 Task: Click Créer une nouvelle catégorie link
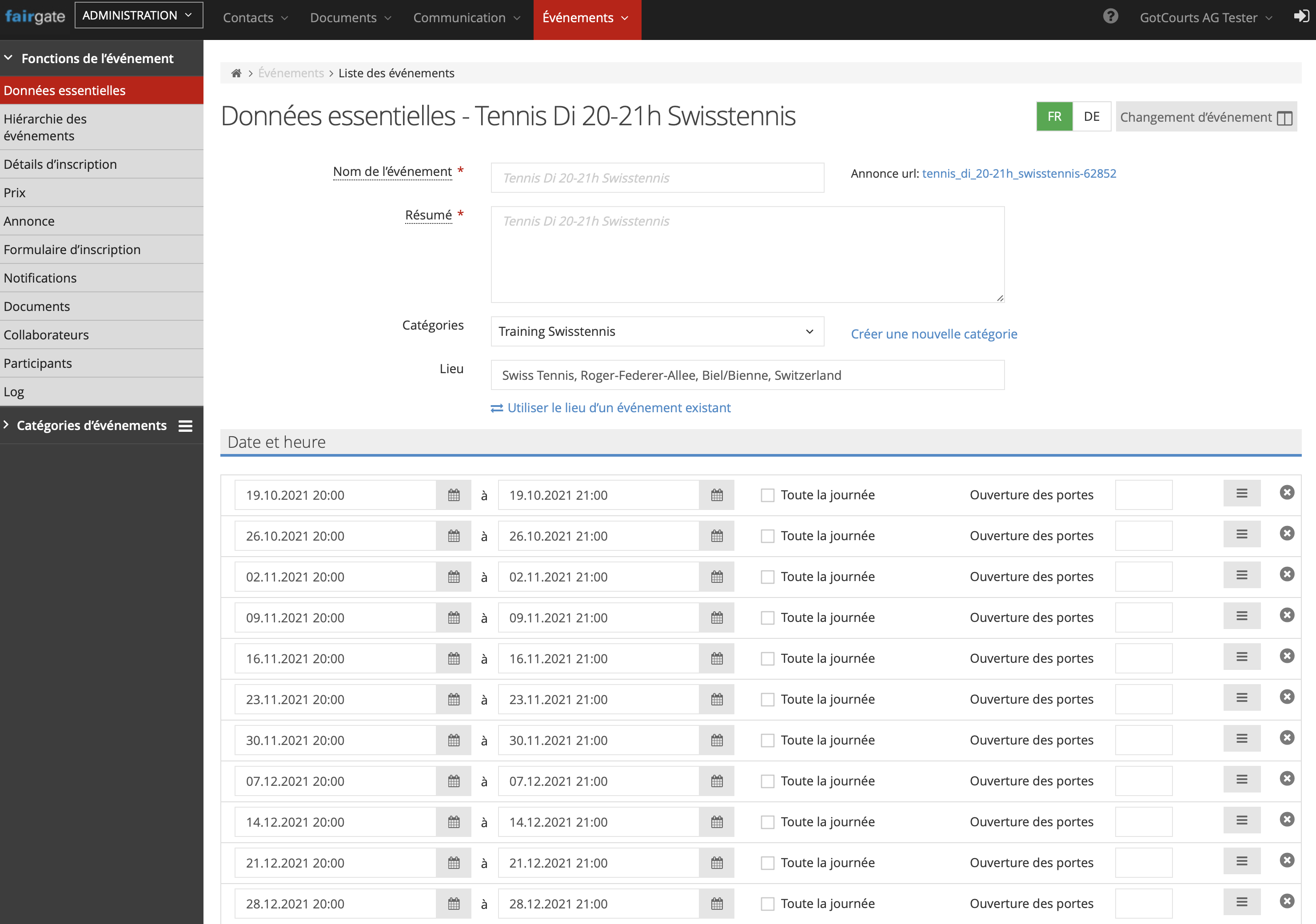pos(934,334)
